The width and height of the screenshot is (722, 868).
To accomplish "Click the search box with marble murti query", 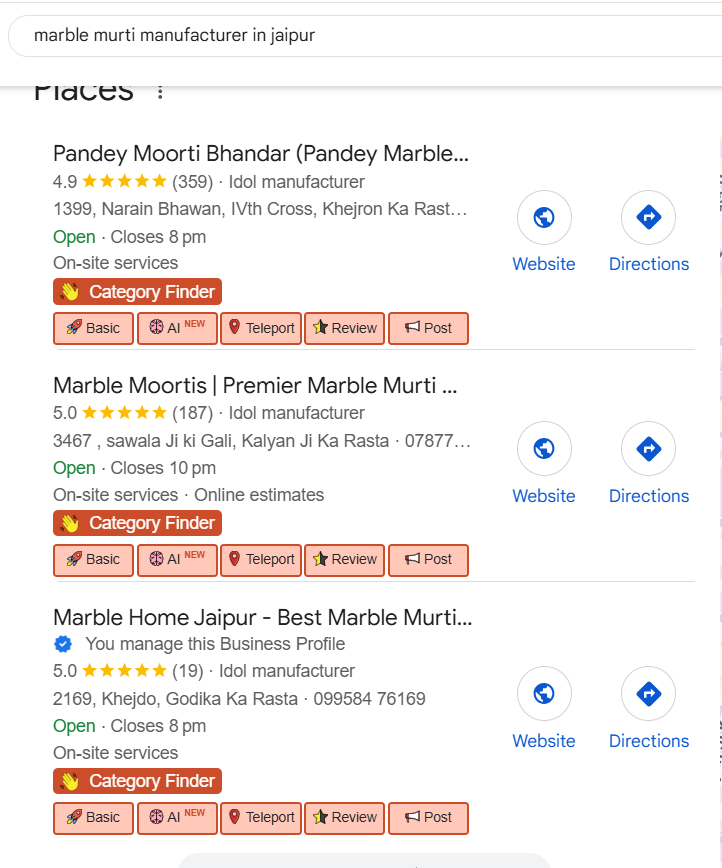I will point(360,36).
